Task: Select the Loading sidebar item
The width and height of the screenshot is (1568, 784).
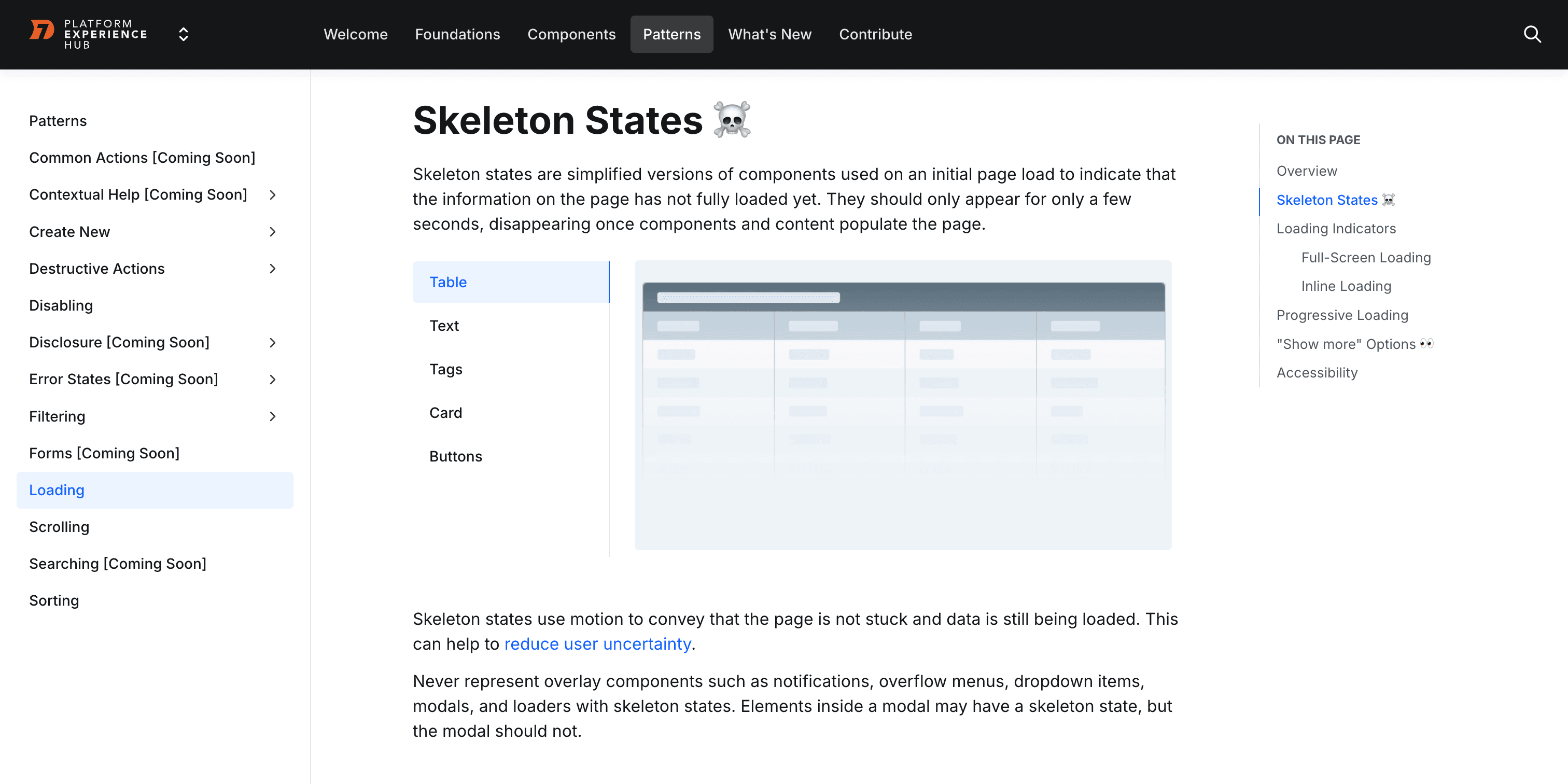Action: coord(155,490)
